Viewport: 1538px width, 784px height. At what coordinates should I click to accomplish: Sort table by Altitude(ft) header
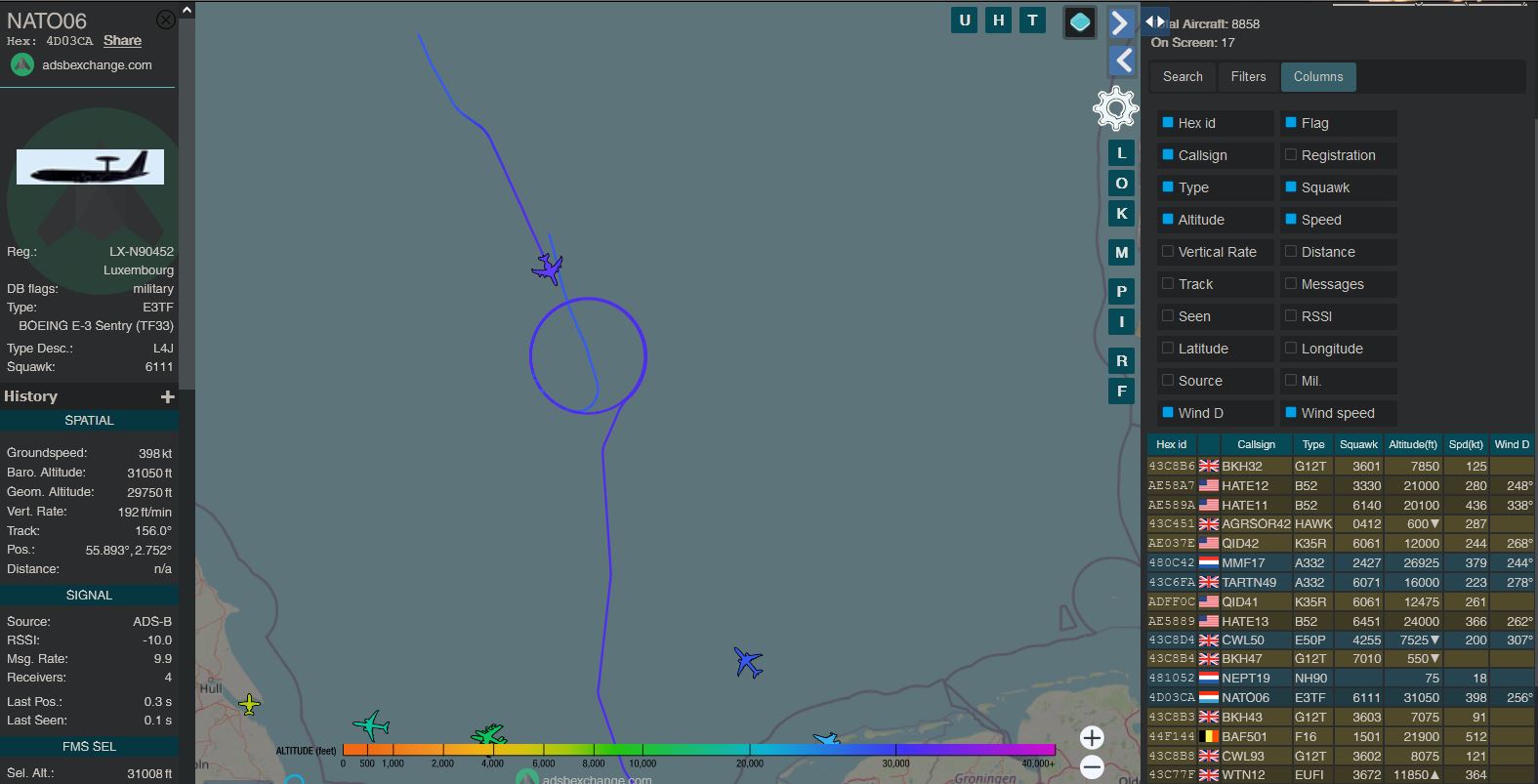pyautogui.click(x=1412, y=444)
